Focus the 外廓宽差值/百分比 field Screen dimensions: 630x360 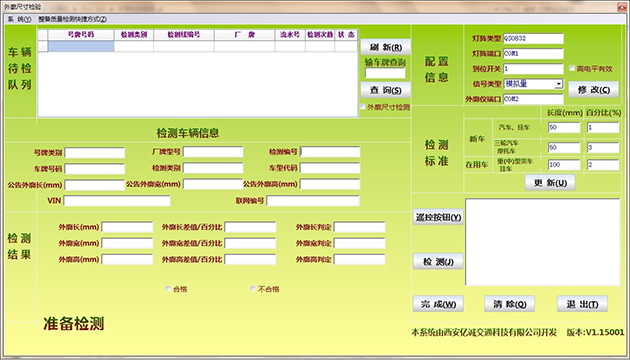(x=250, y=243)
